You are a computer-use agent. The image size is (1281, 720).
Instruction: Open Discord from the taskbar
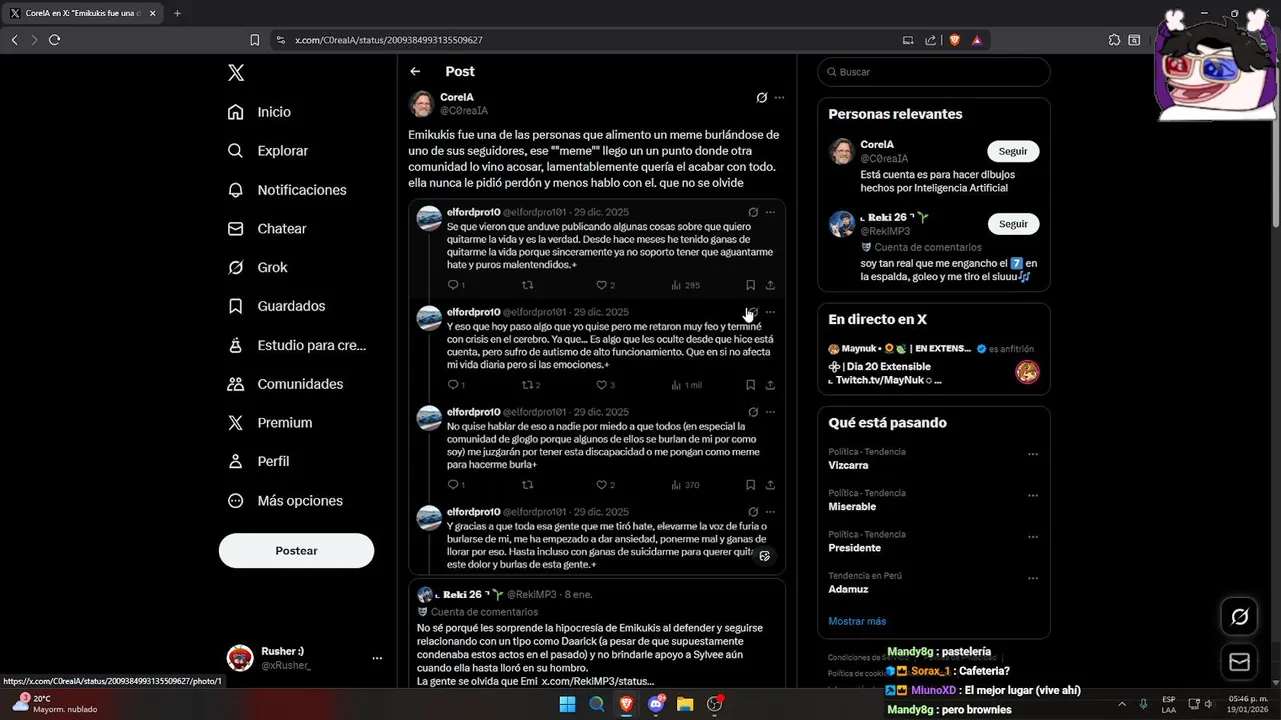click(656, 704)
